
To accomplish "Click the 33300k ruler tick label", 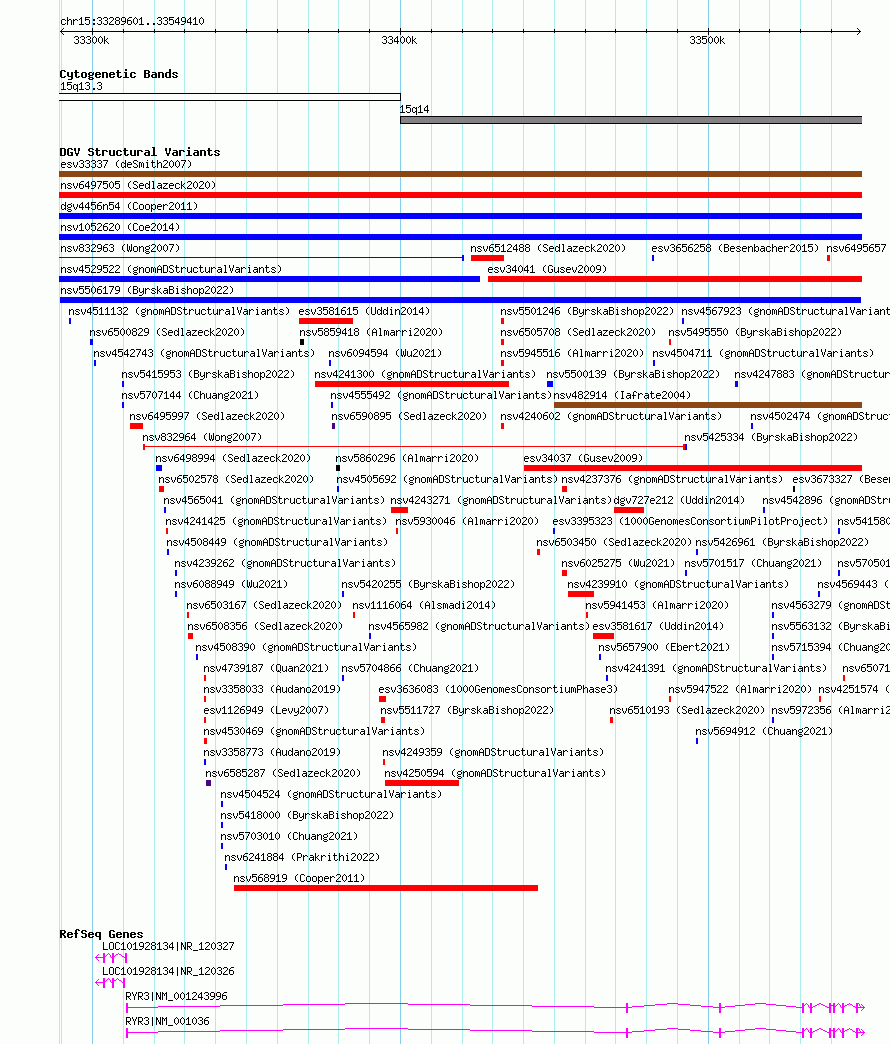I will click(x=91, y=41).
